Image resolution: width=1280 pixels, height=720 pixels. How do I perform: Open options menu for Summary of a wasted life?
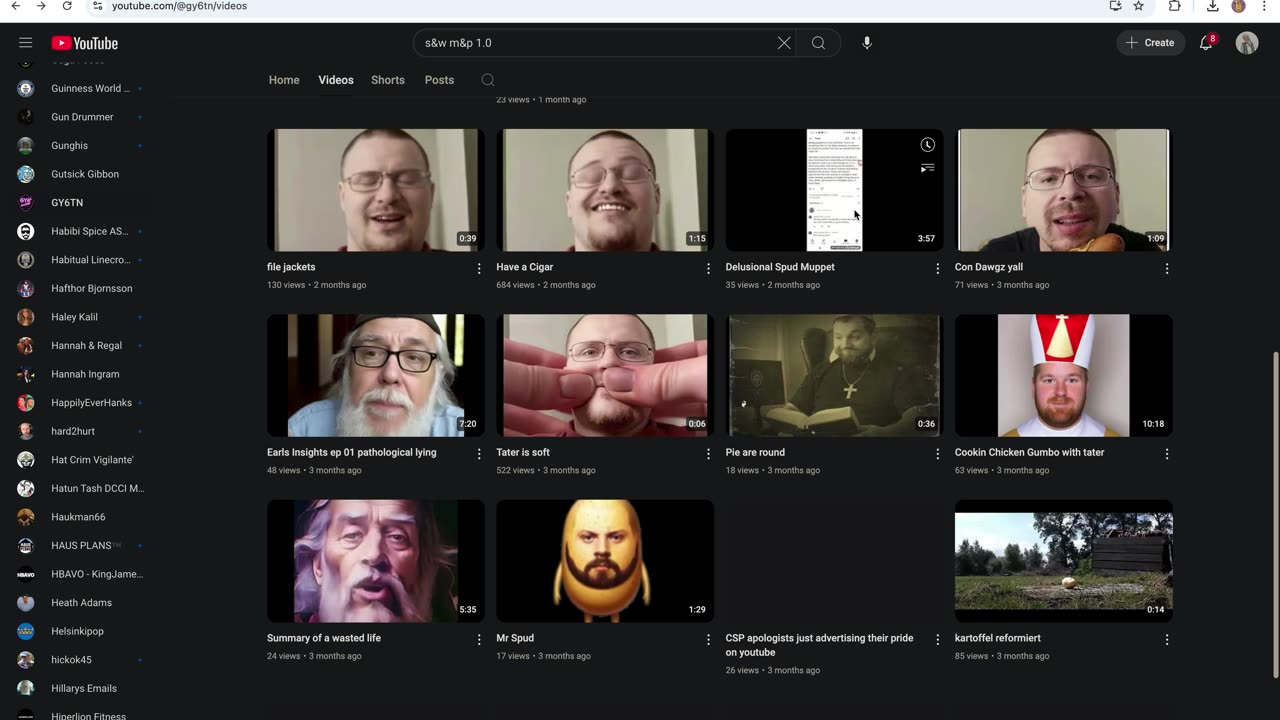click(479, 639)
